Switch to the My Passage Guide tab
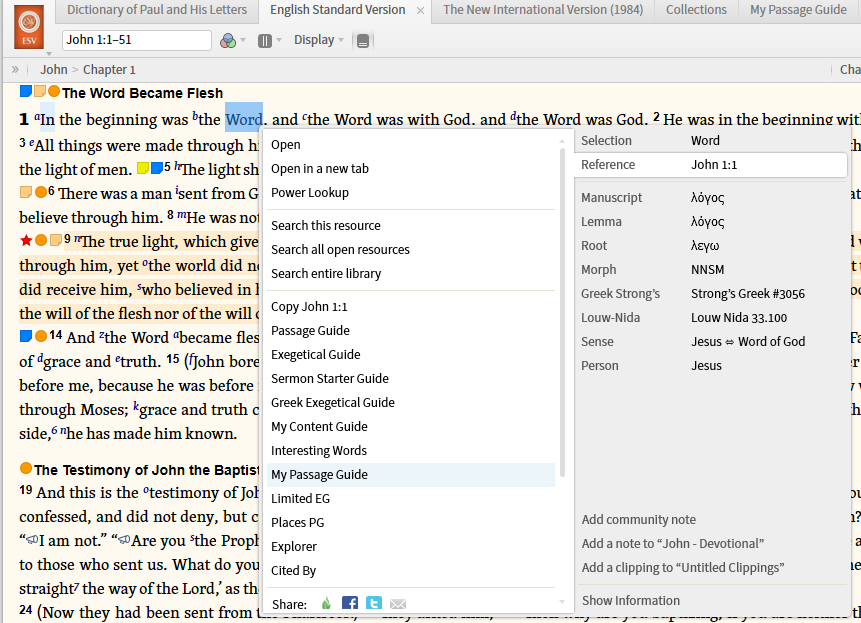Image resolution: width=861 pixels, height=623 pixels. [x=798, y=10]
